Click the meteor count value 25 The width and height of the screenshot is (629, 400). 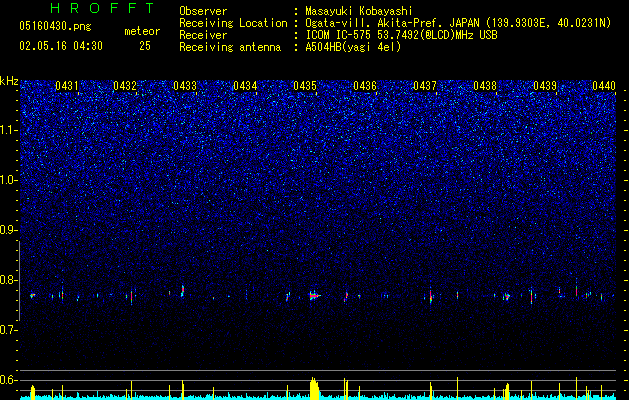tap(145, 46)
